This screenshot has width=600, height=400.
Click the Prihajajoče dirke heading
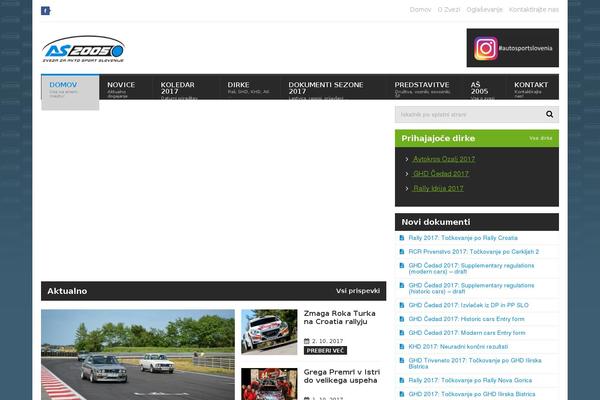(x=438, y=138)
